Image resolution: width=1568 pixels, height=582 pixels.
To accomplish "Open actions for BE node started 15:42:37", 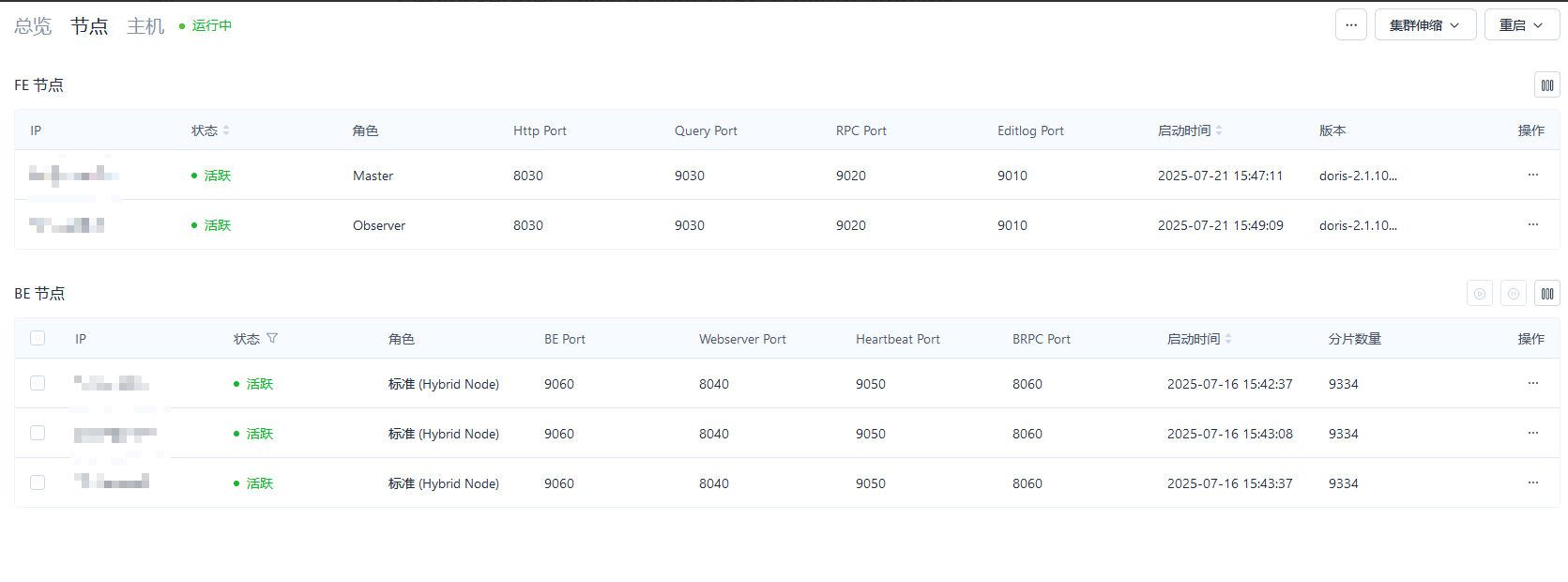I will (x=1532, y=383).
